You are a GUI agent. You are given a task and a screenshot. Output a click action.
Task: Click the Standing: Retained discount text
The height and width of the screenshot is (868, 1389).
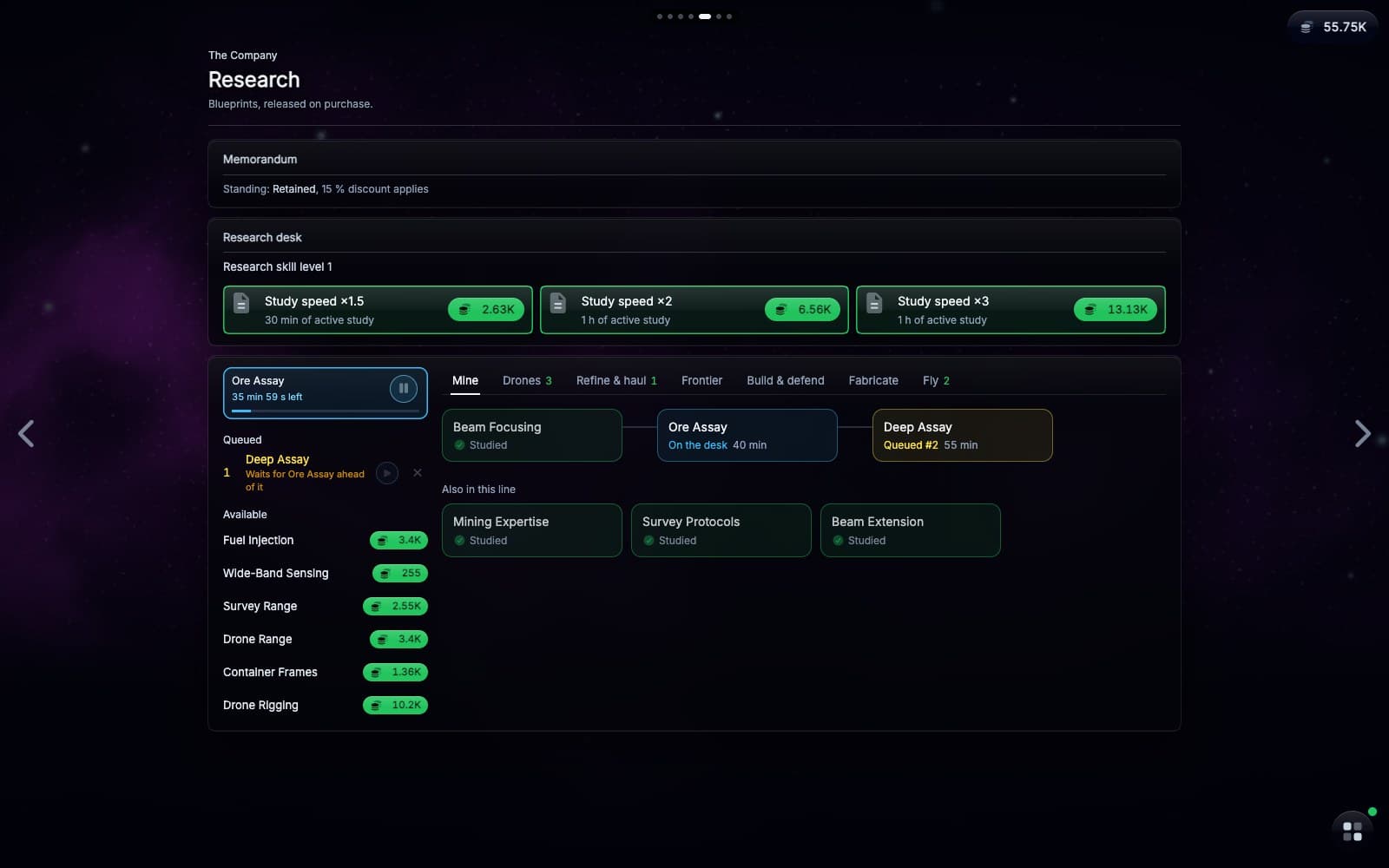[x=326, y=188]
